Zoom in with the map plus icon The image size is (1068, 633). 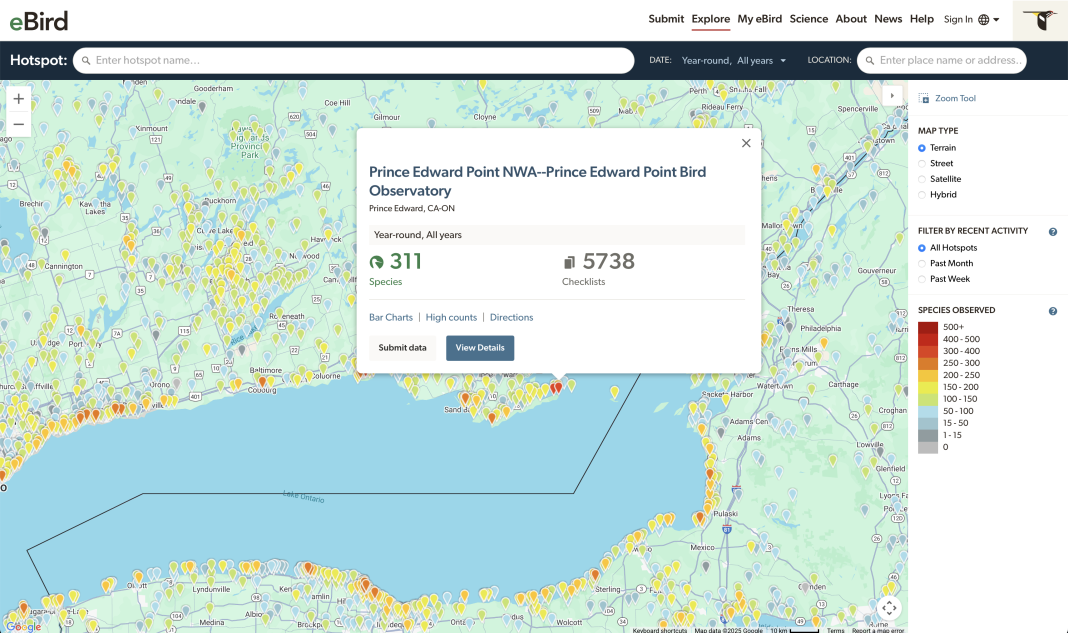[18, 99]
